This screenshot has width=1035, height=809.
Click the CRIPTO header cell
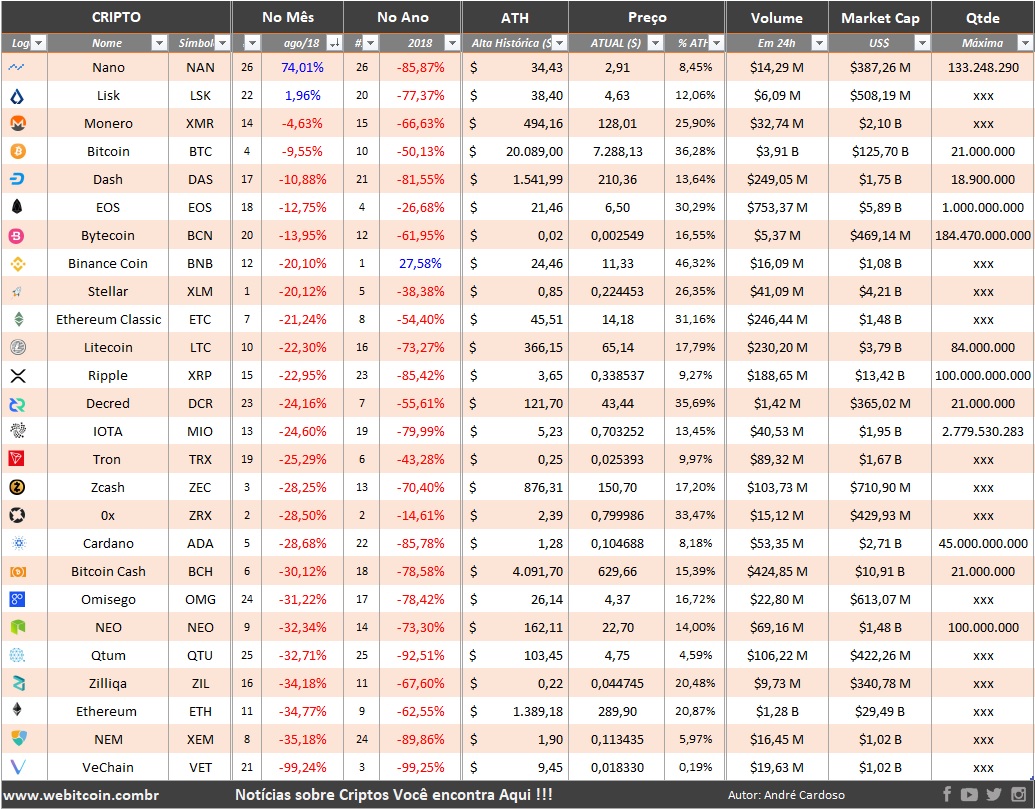point(116,17)
